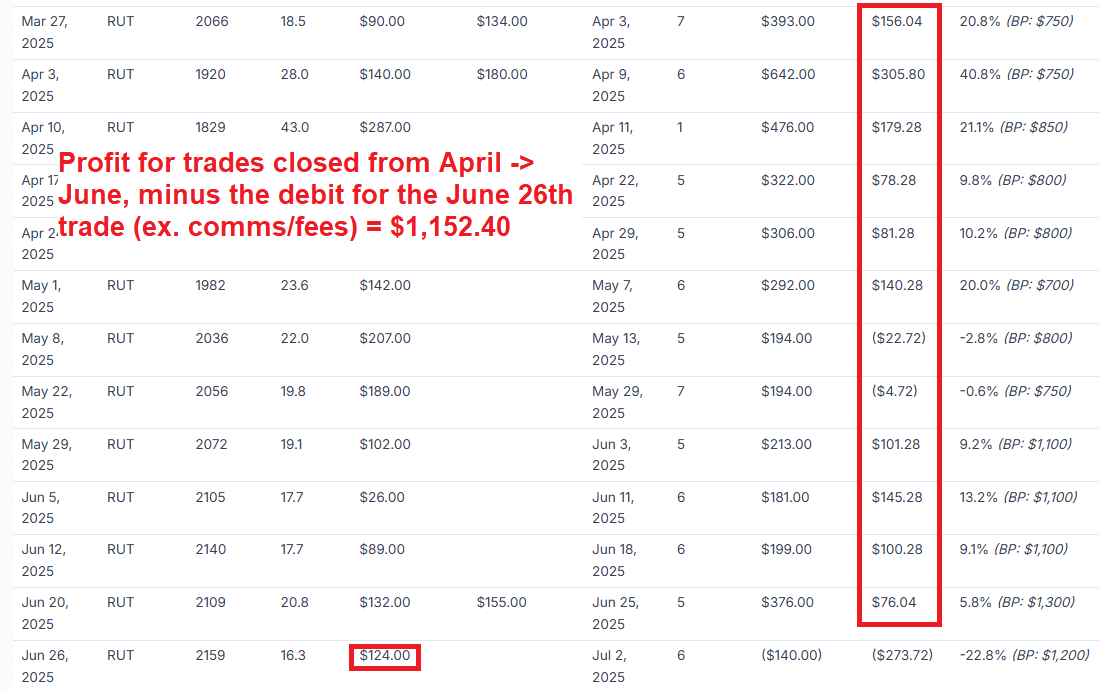
Task: Select the $155.00 adjustment in Jun 20 row
Action: (502, 602)
